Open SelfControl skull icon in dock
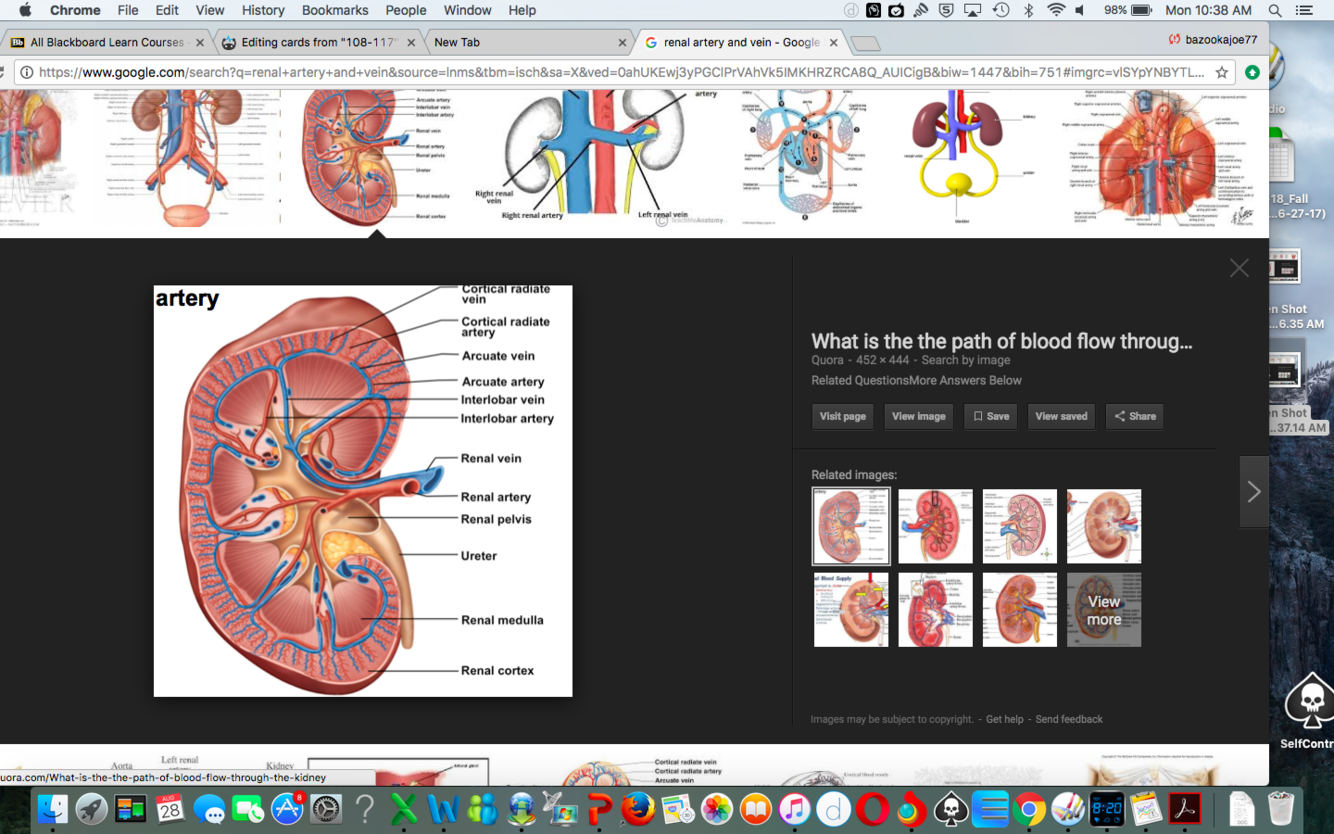 pyautogui.click(x=951, y=808)
